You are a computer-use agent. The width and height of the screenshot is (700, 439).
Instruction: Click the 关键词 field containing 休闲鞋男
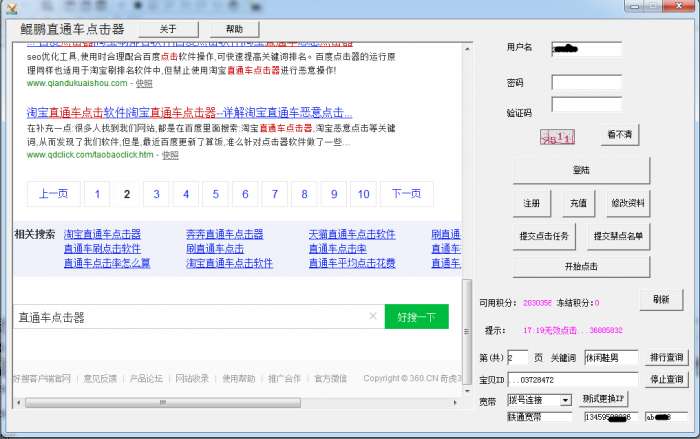coord(611,358)
